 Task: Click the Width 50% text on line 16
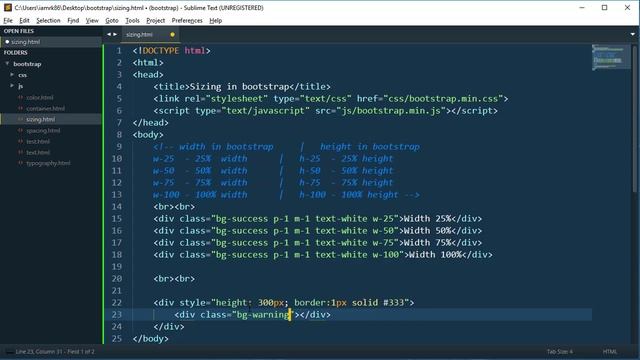coord(427,231)
